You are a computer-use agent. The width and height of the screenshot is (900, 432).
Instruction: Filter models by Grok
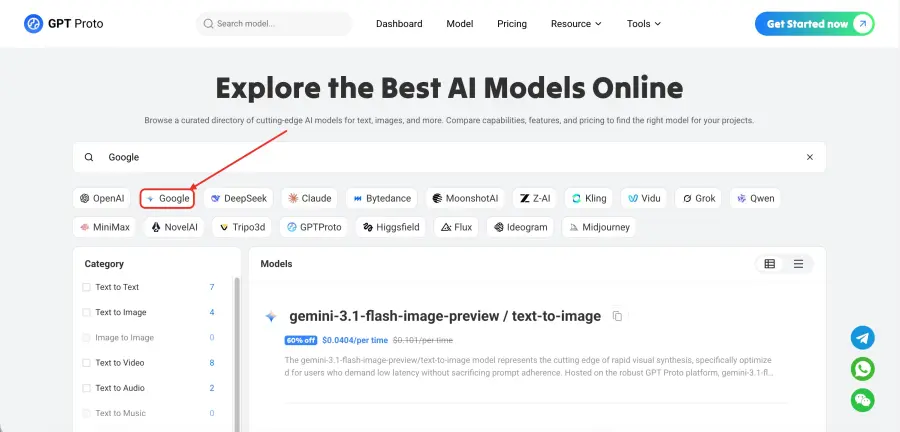tap(699, 199)
